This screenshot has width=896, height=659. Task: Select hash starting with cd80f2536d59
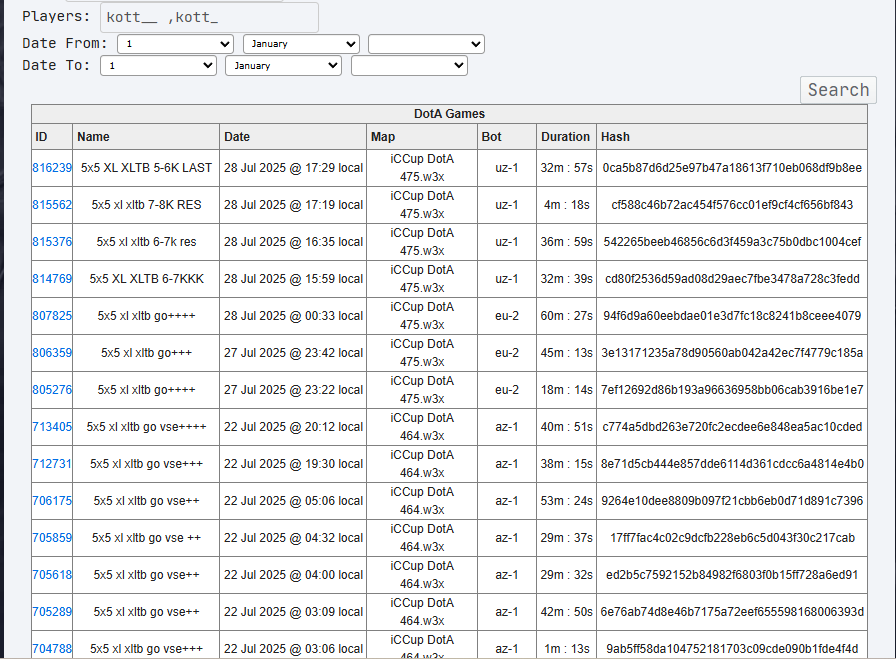click(x=732, y=279)
